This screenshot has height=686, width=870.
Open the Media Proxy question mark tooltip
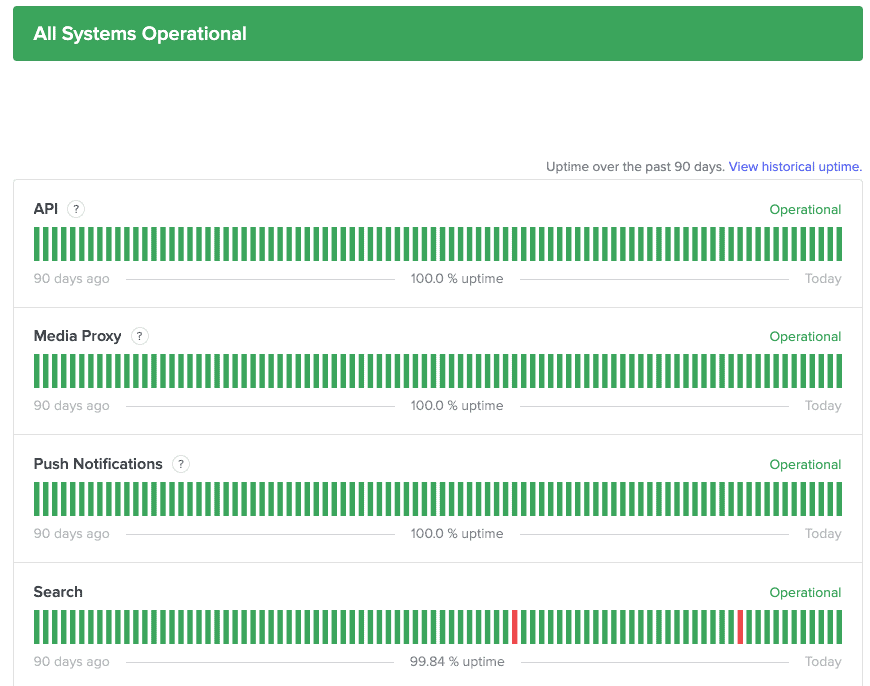point(140,336)
